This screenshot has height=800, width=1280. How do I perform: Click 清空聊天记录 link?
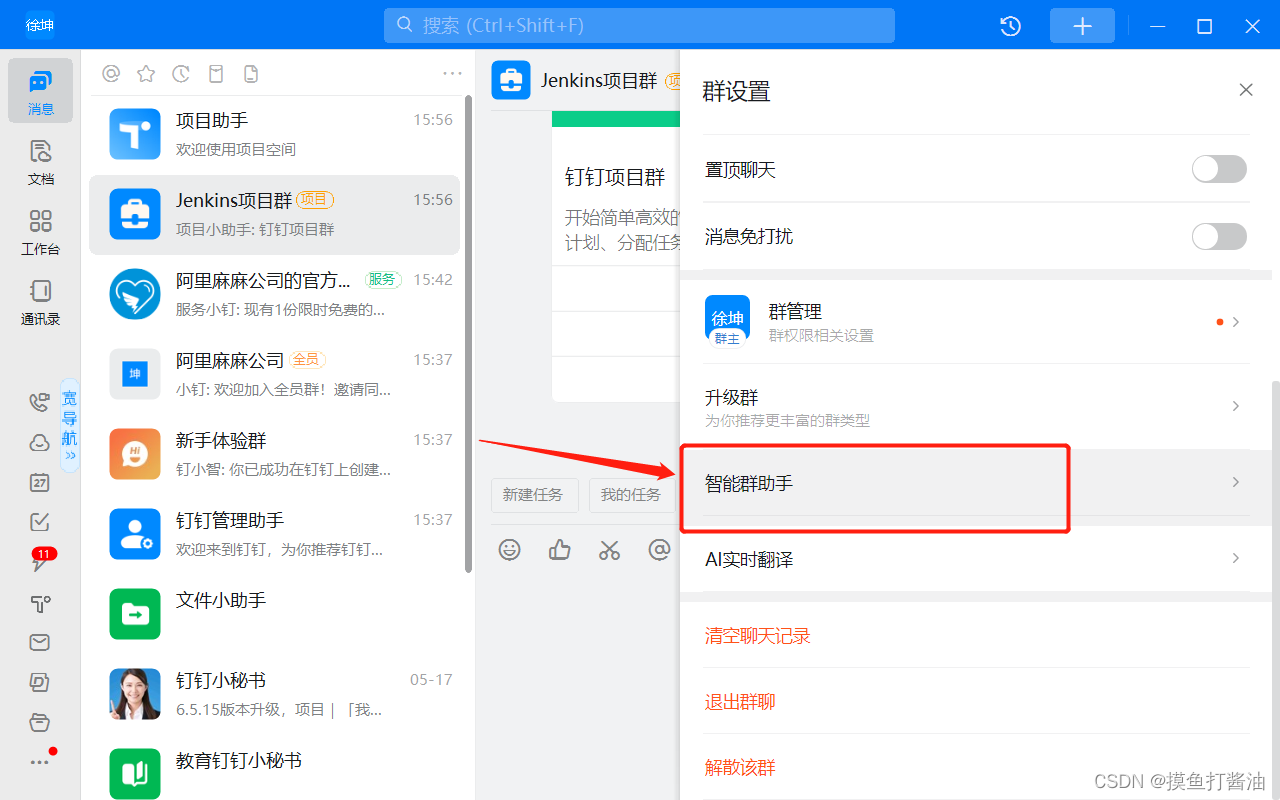click(757, 636)
